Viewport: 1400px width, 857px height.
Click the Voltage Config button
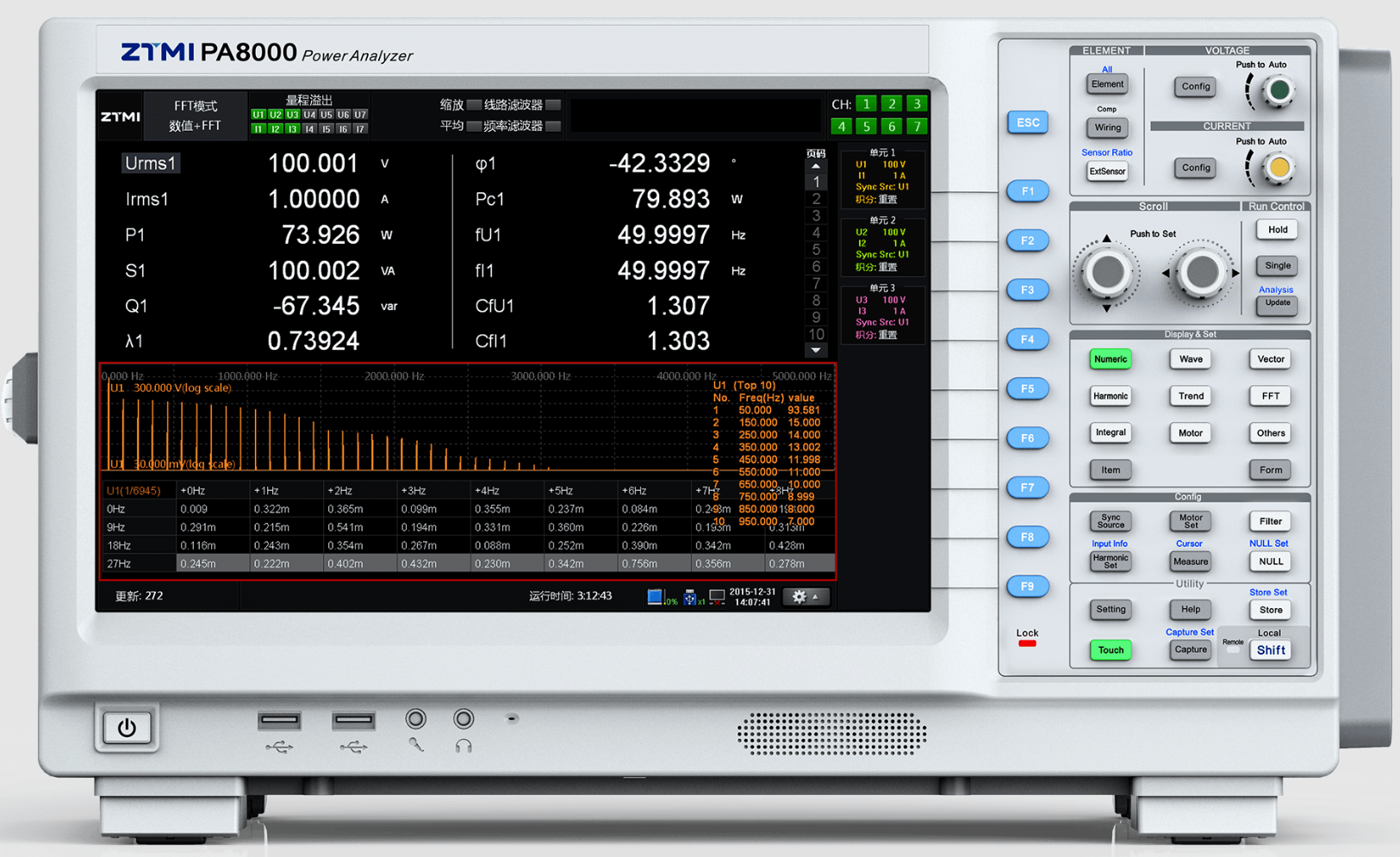(1195, 86)
